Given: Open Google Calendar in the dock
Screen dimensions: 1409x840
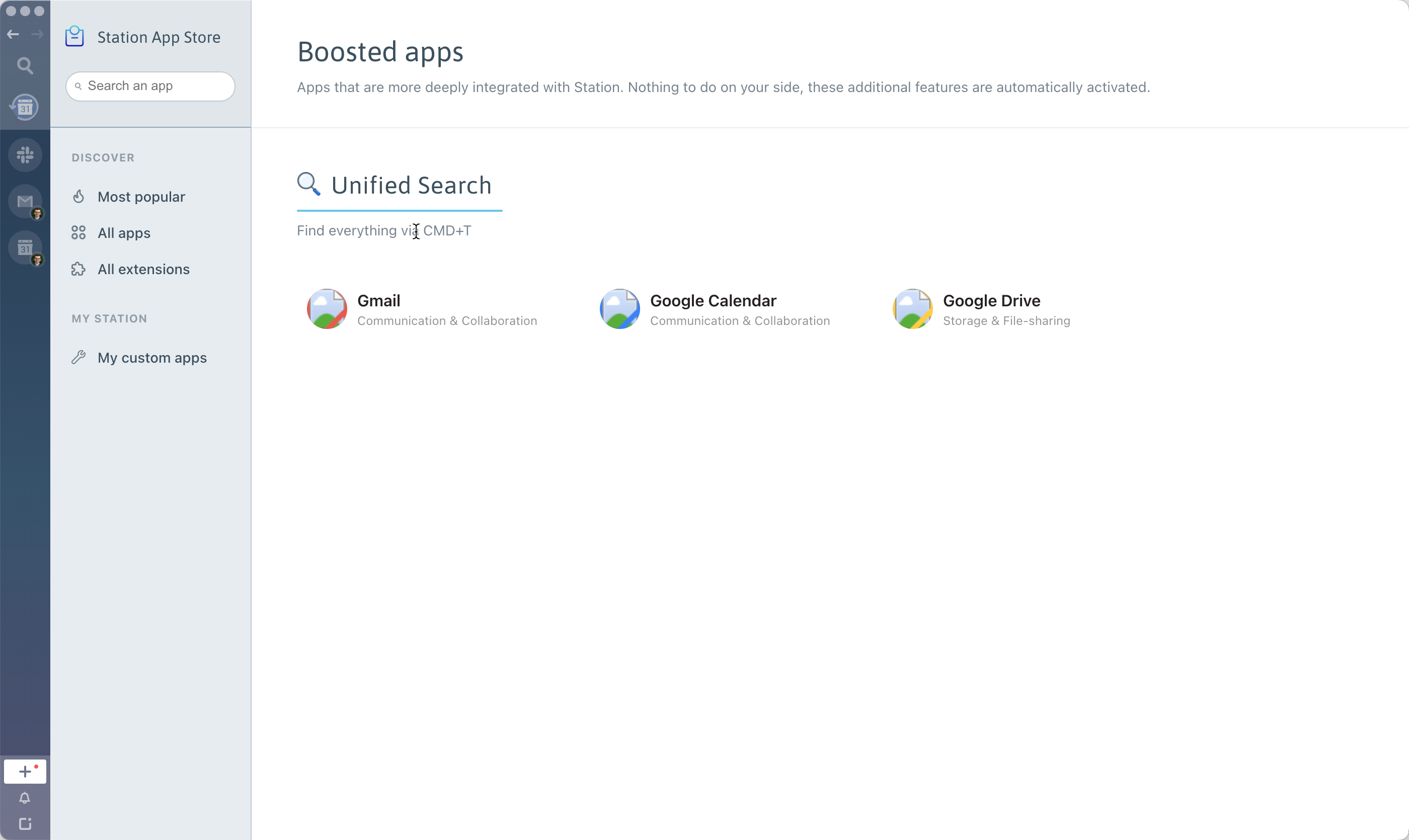Looking at the screenshot, I should [25, 247].
